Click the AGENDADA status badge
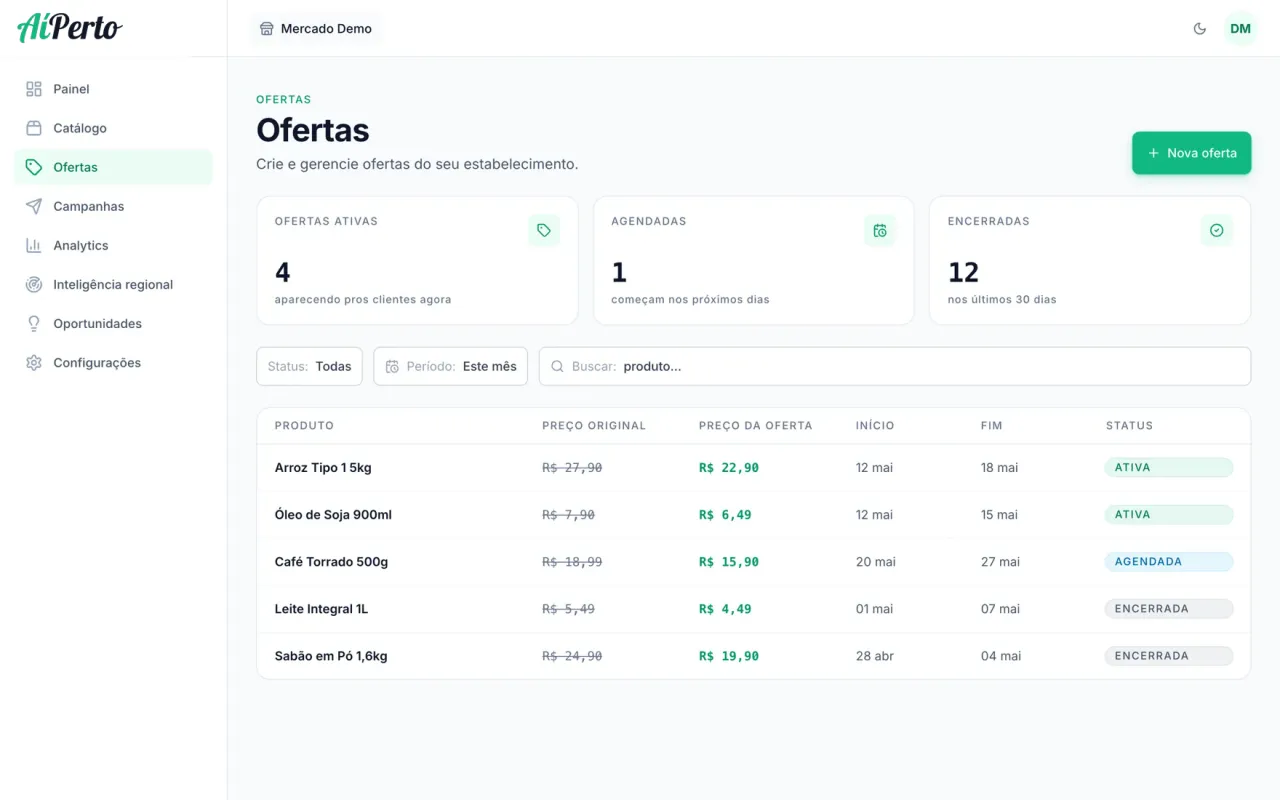This screenshot has width=1280, height=800. pos(1168,562)
